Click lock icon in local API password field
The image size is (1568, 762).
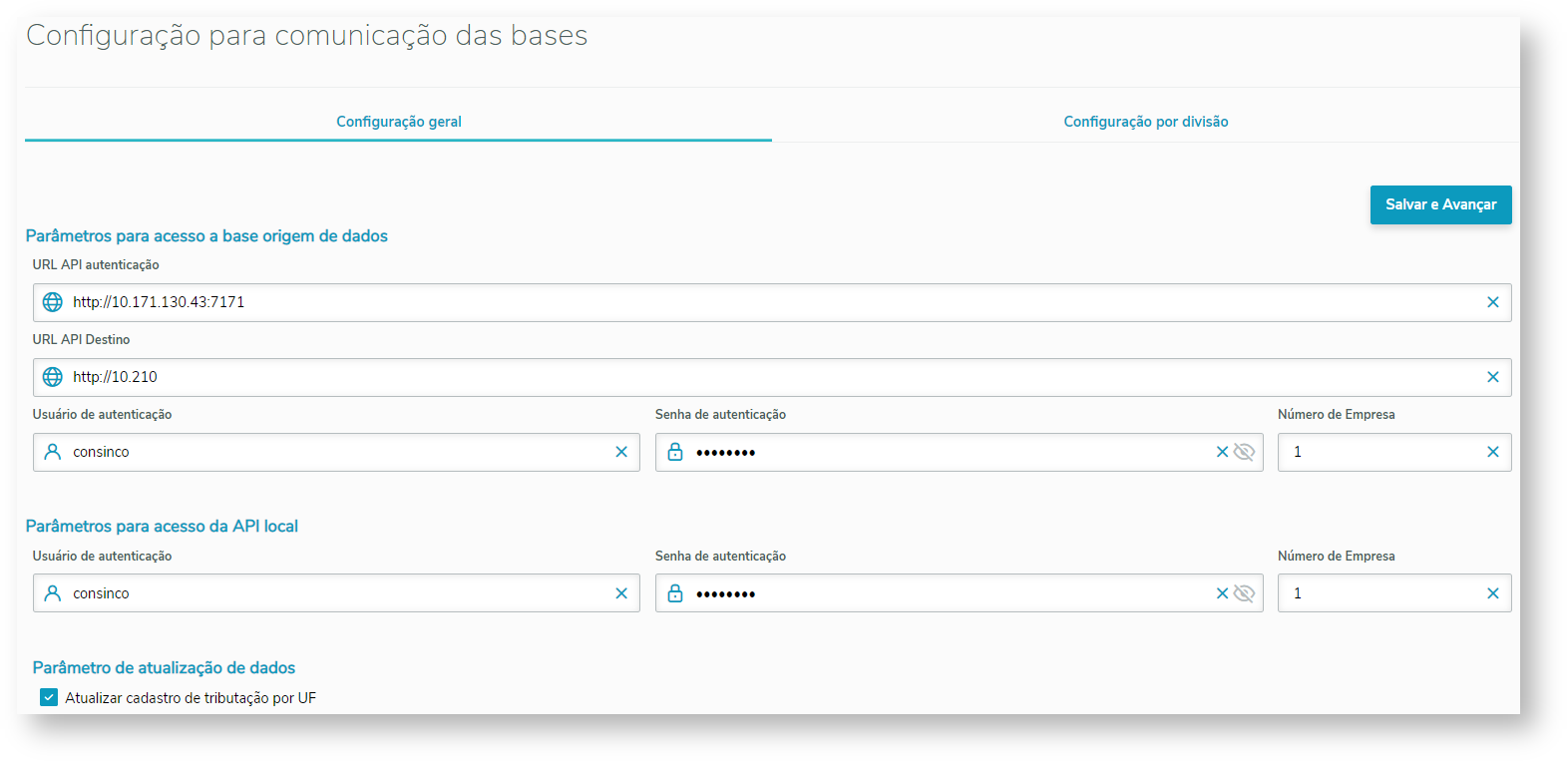[675, 593]
